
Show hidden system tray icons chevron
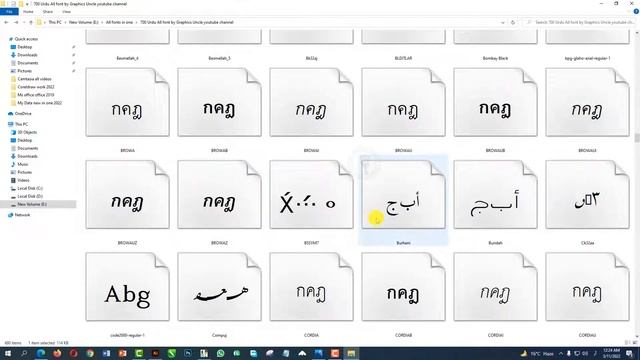pyautogui.click(x=561, y=353)
